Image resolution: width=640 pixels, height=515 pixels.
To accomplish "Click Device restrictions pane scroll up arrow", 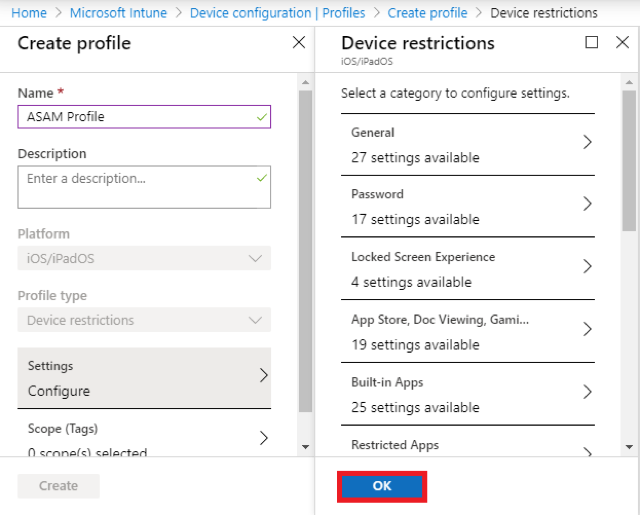I will (629, 82).
